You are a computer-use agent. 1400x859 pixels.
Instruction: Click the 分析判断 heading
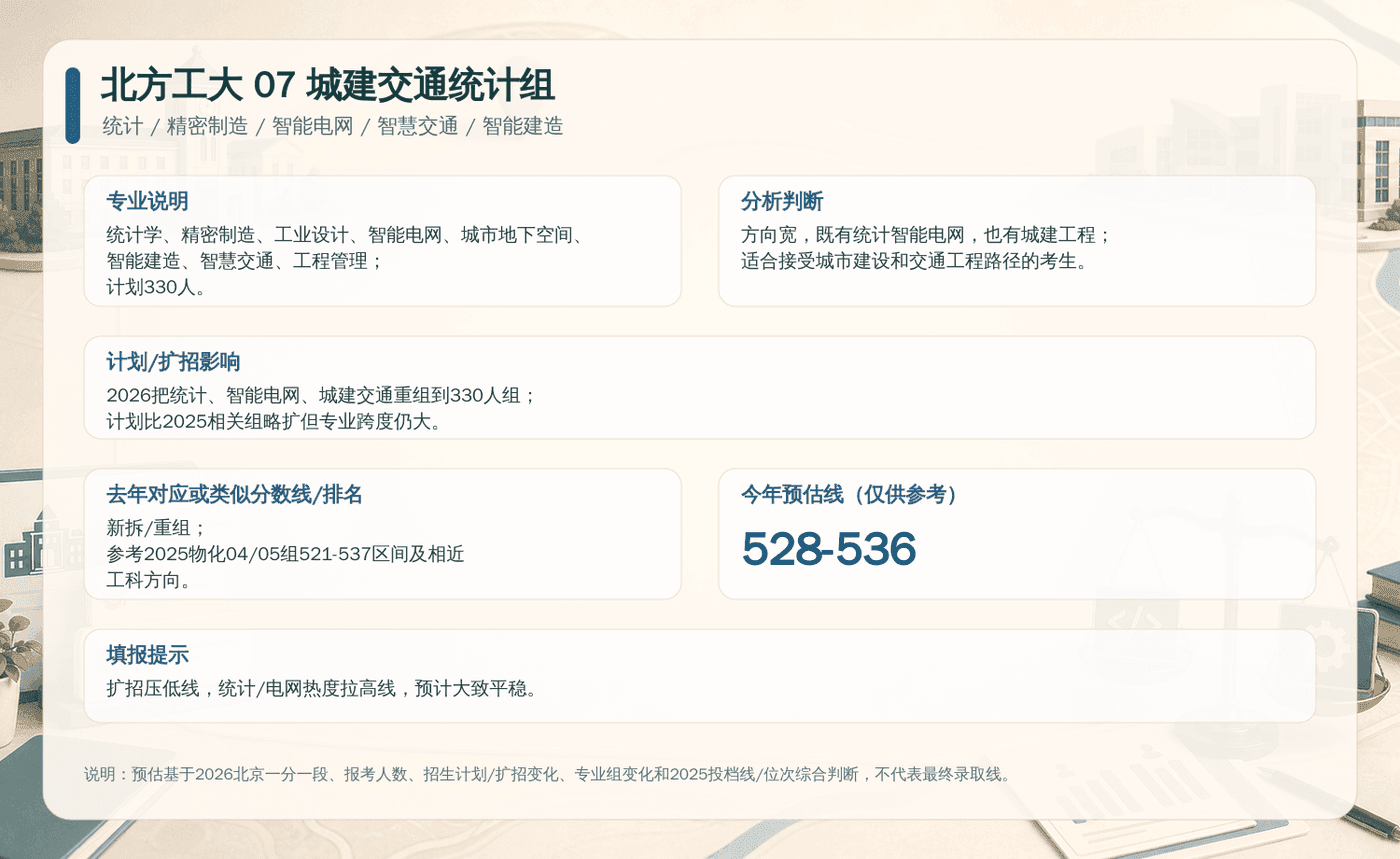tap(782, 201)
